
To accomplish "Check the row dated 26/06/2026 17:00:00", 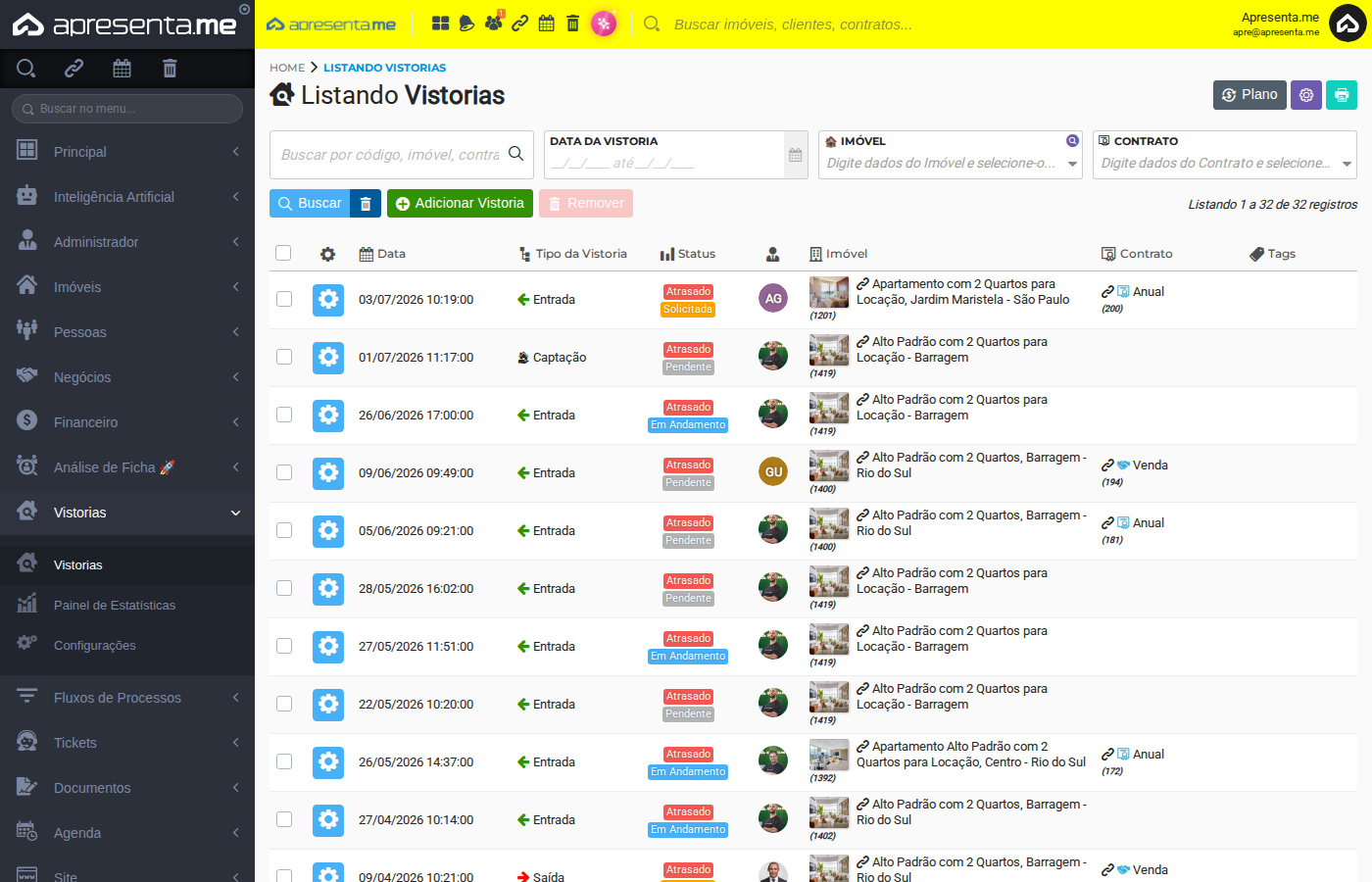I will pyautogui.click(x=284, y=415).
